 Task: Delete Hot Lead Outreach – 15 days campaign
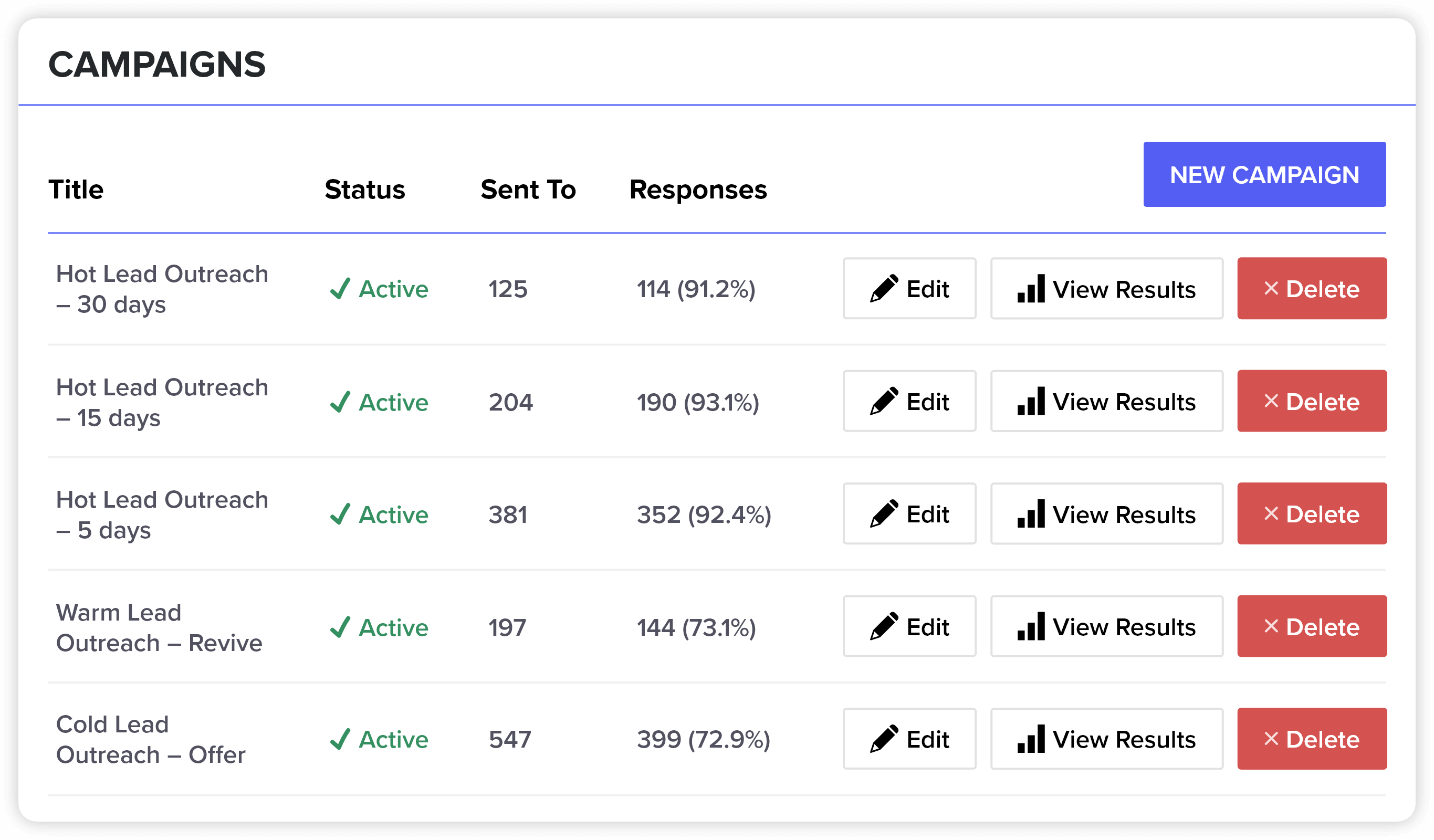pos(1312,401)
